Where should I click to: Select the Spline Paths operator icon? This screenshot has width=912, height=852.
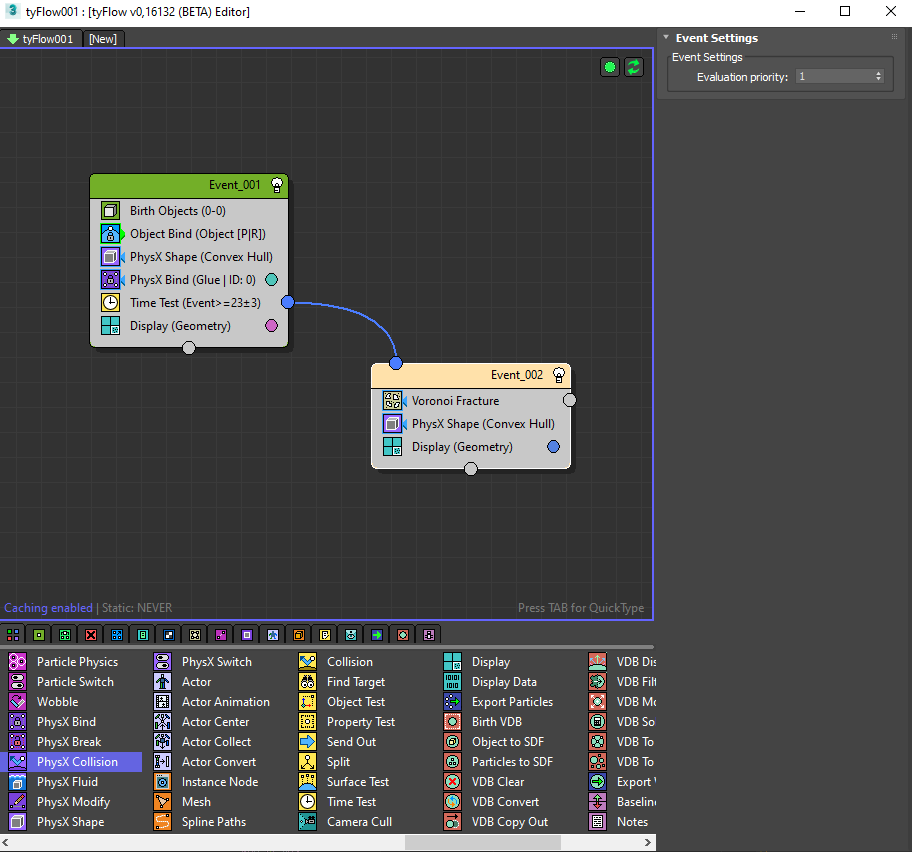[162, 822]
